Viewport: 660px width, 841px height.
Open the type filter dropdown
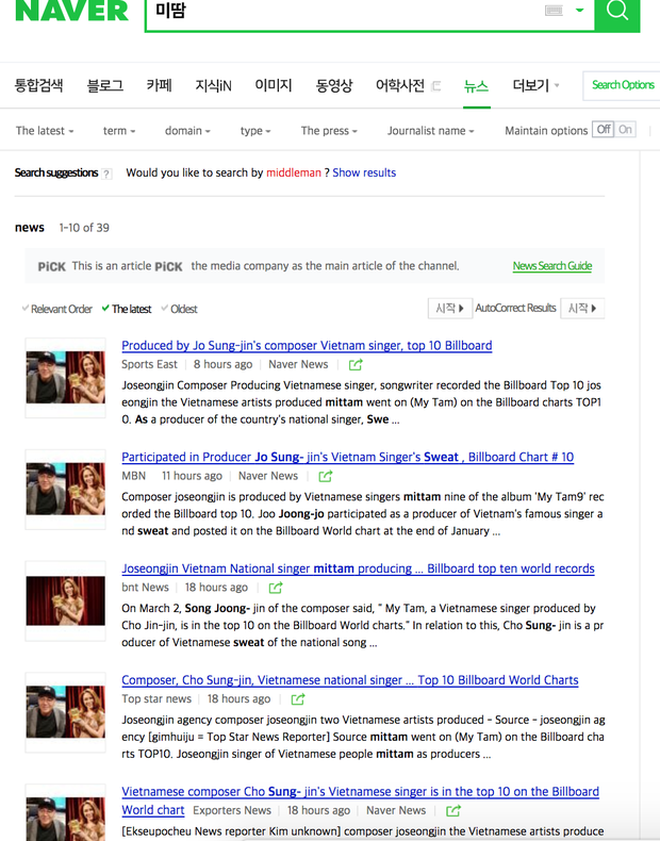click(x=255, y=131)
